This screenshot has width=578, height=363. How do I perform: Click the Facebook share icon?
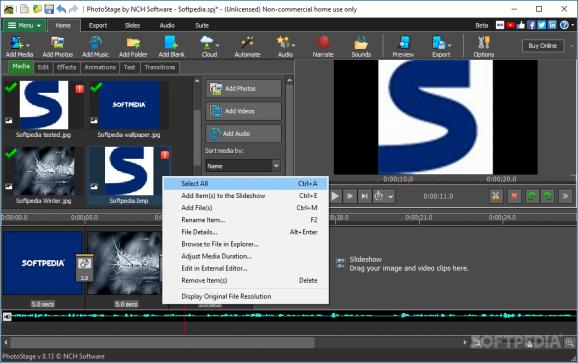(531, 25)
